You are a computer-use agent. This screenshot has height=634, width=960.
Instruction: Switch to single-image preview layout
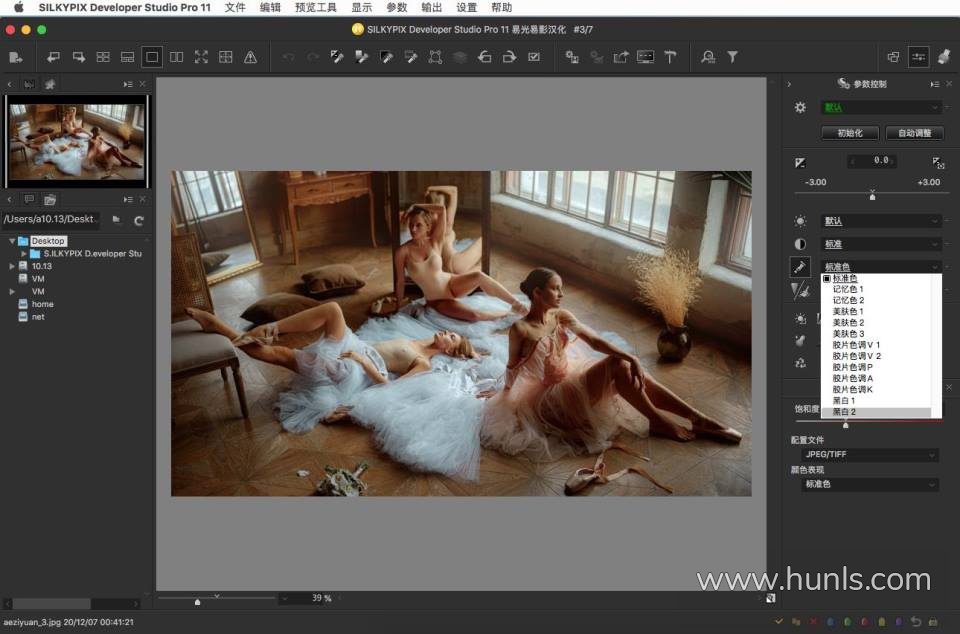pyautogui.click(x=152, y=57)
